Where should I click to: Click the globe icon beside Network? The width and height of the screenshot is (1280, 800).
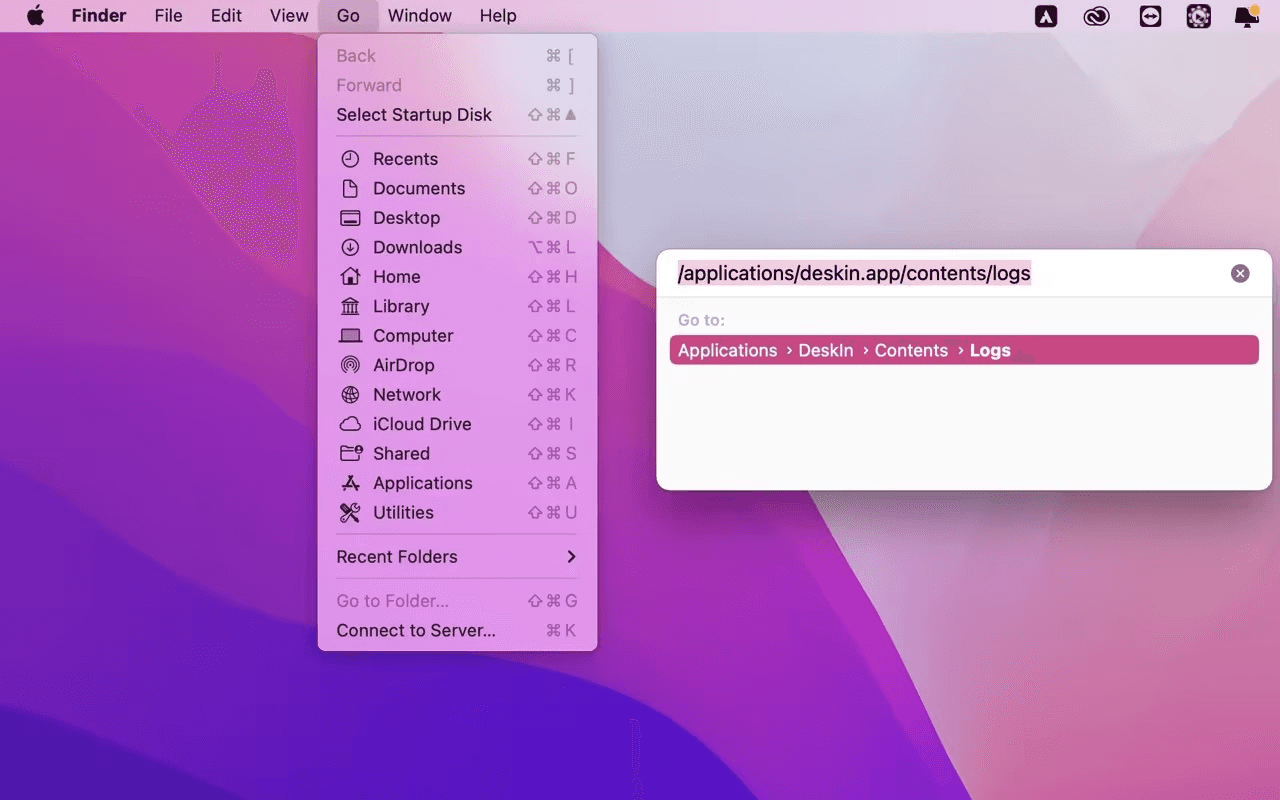click(x=350, y=394)
